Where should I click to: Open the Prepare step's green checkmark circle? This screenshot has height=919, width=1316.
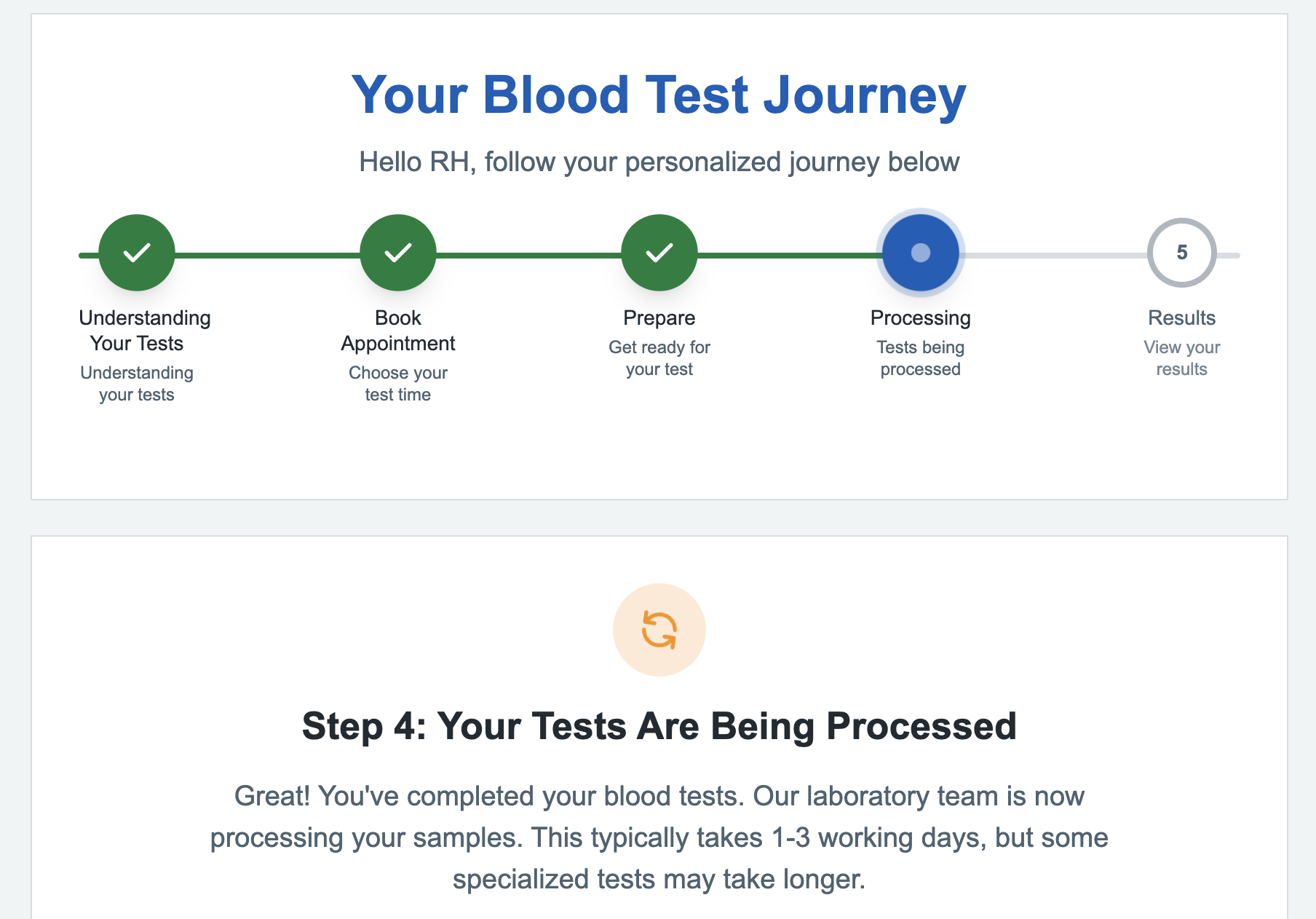click(x=659, y=253)
